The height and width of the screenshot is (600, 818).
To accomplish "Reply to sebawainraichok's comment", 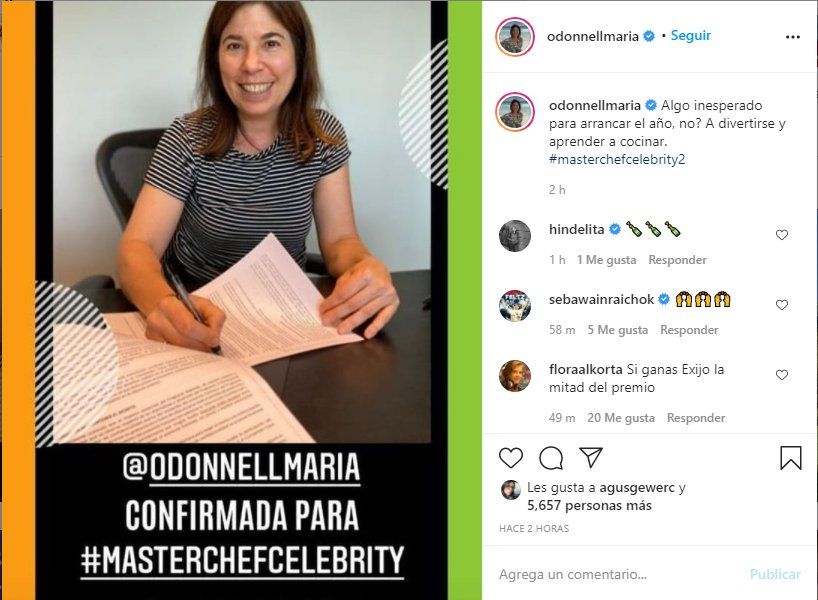I will point(689,330).
